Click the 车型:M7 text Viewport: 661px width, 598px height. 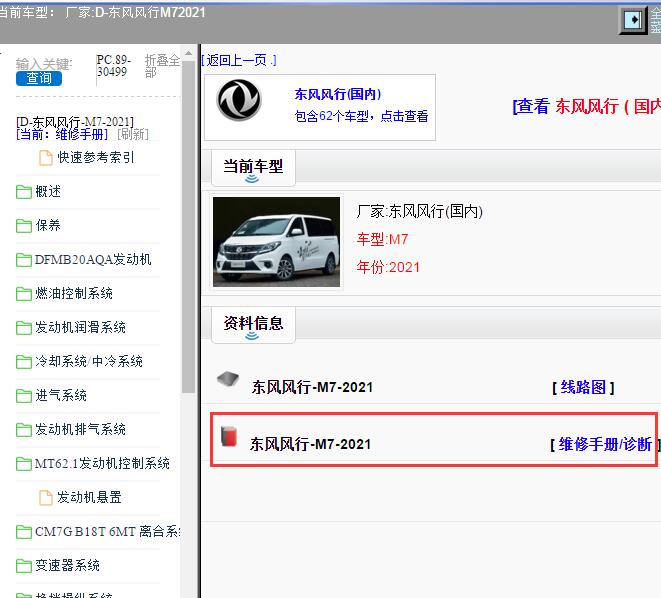[382, 239]
